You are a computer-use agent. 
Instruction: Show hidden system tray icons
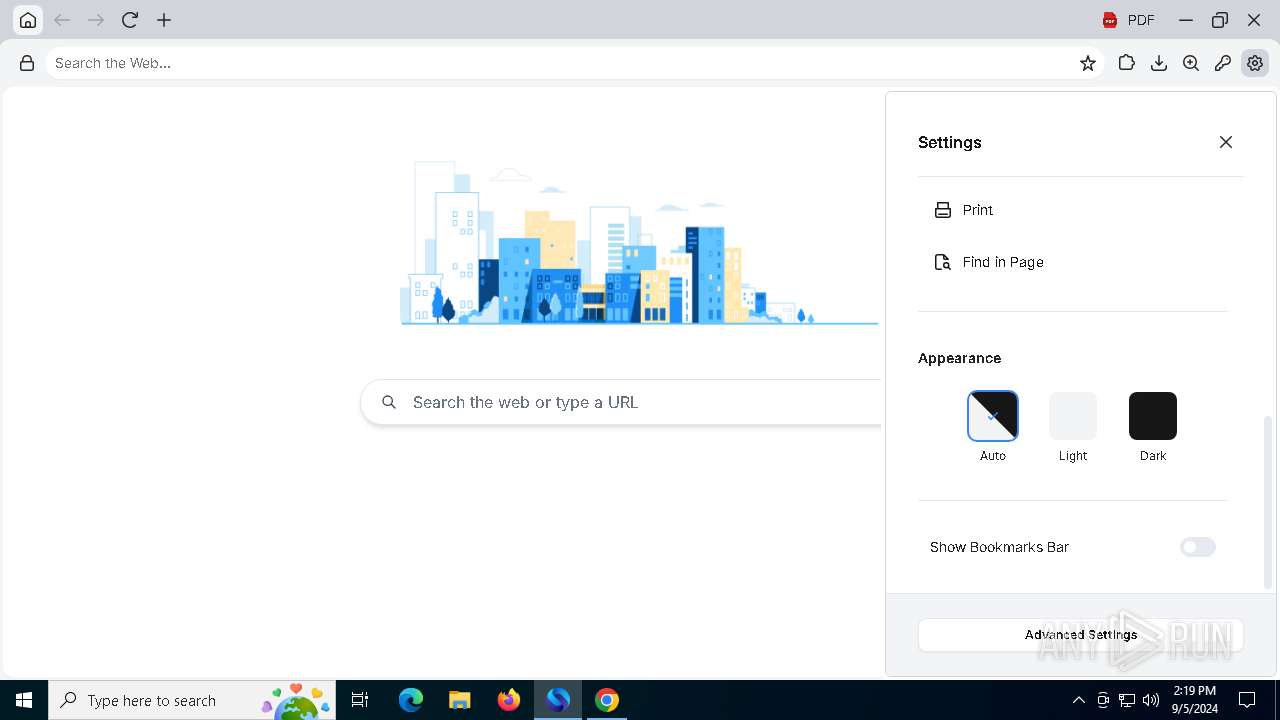point(1078,700)
